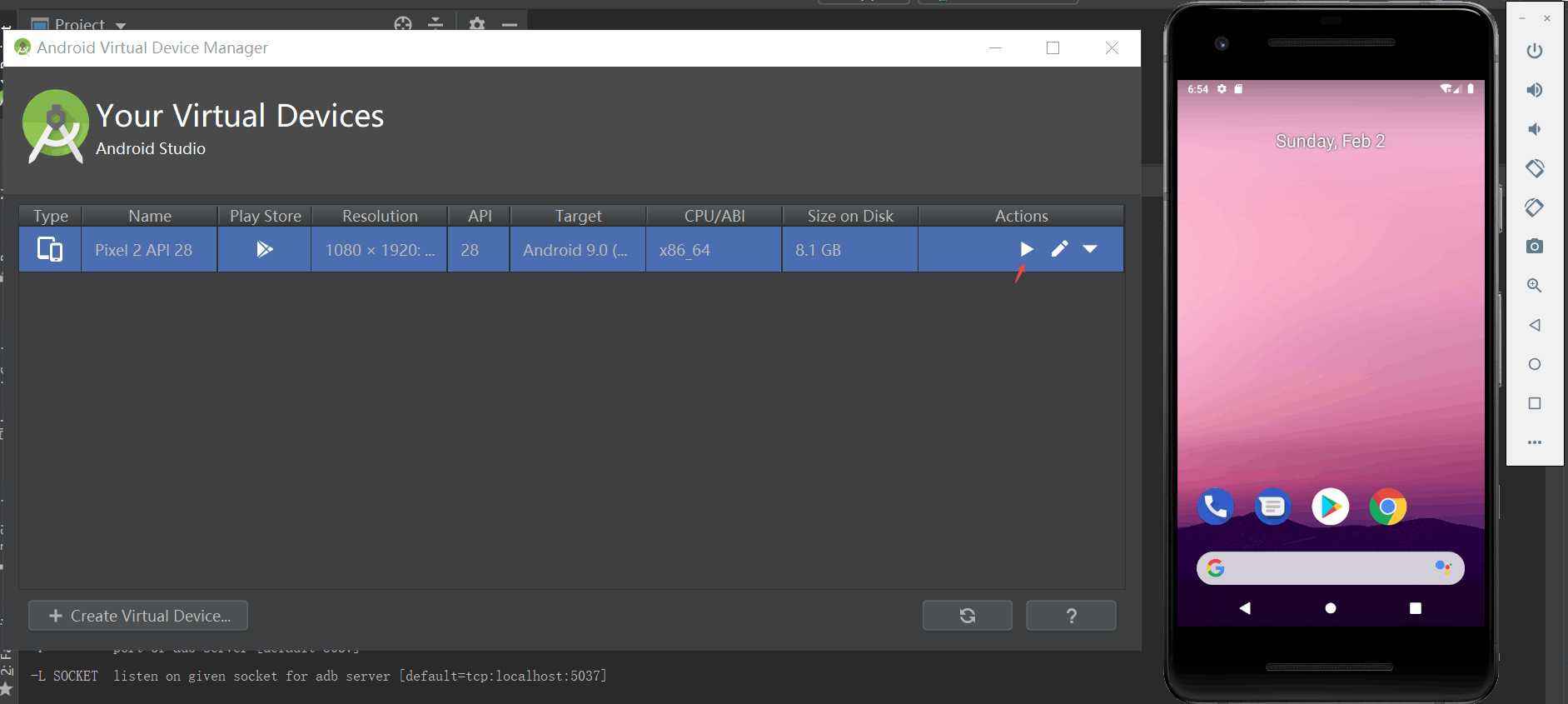Launch the Pixel 2 API 28 emulator
This screenshot has height=704, width=1568.
tap(1027, 249)
